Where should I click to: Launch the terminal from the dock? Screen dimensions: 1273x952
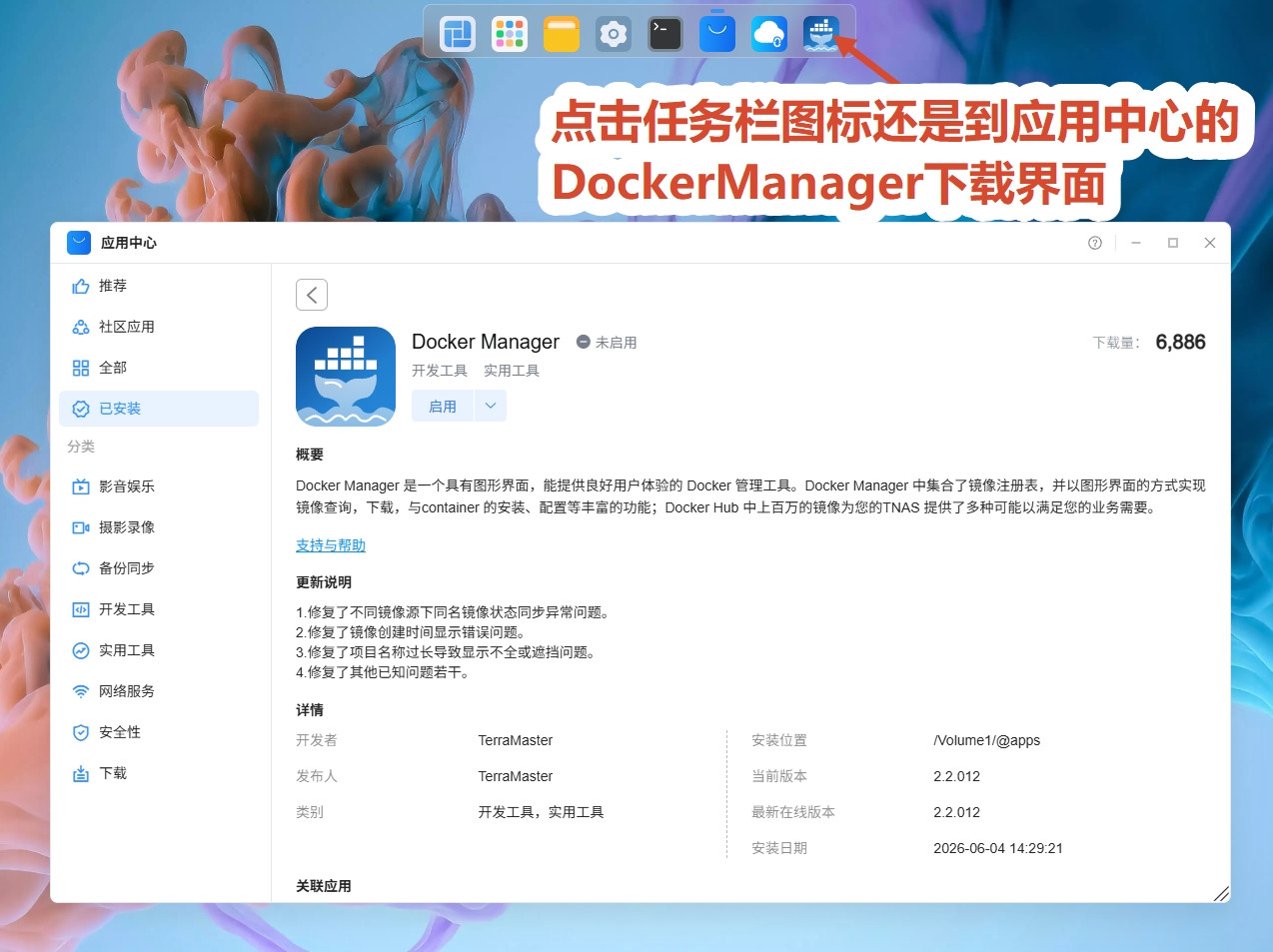665,34
